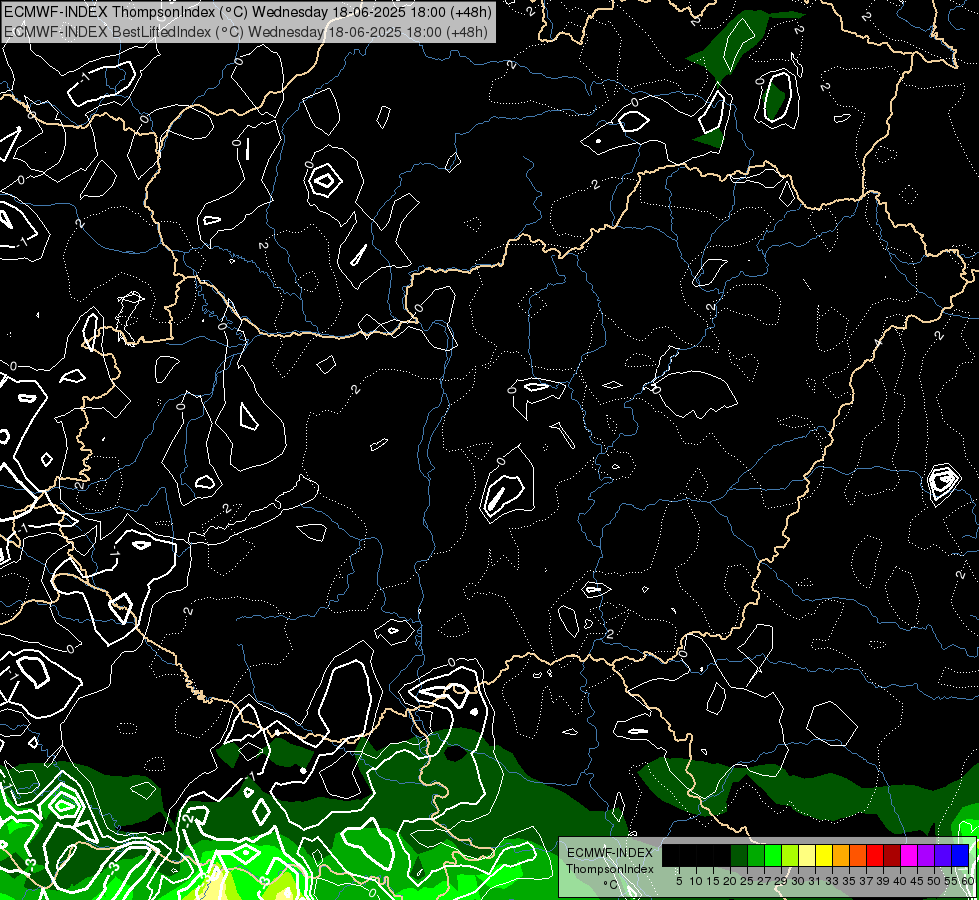Click the legend scale value 10
The width and height of the screenshot is (979, 900).
(696, 881)
